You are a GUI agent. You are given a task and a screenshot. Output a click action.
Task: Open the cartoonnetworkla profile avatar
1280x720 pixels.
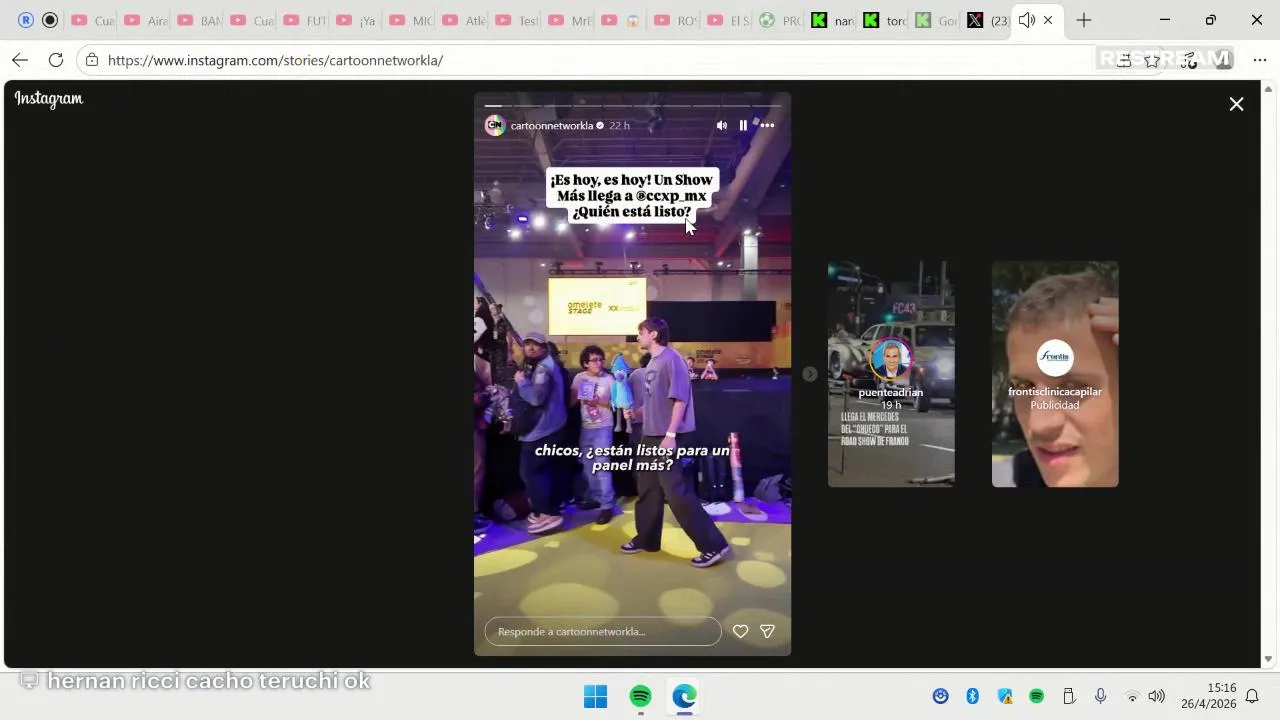click(495, 125)
